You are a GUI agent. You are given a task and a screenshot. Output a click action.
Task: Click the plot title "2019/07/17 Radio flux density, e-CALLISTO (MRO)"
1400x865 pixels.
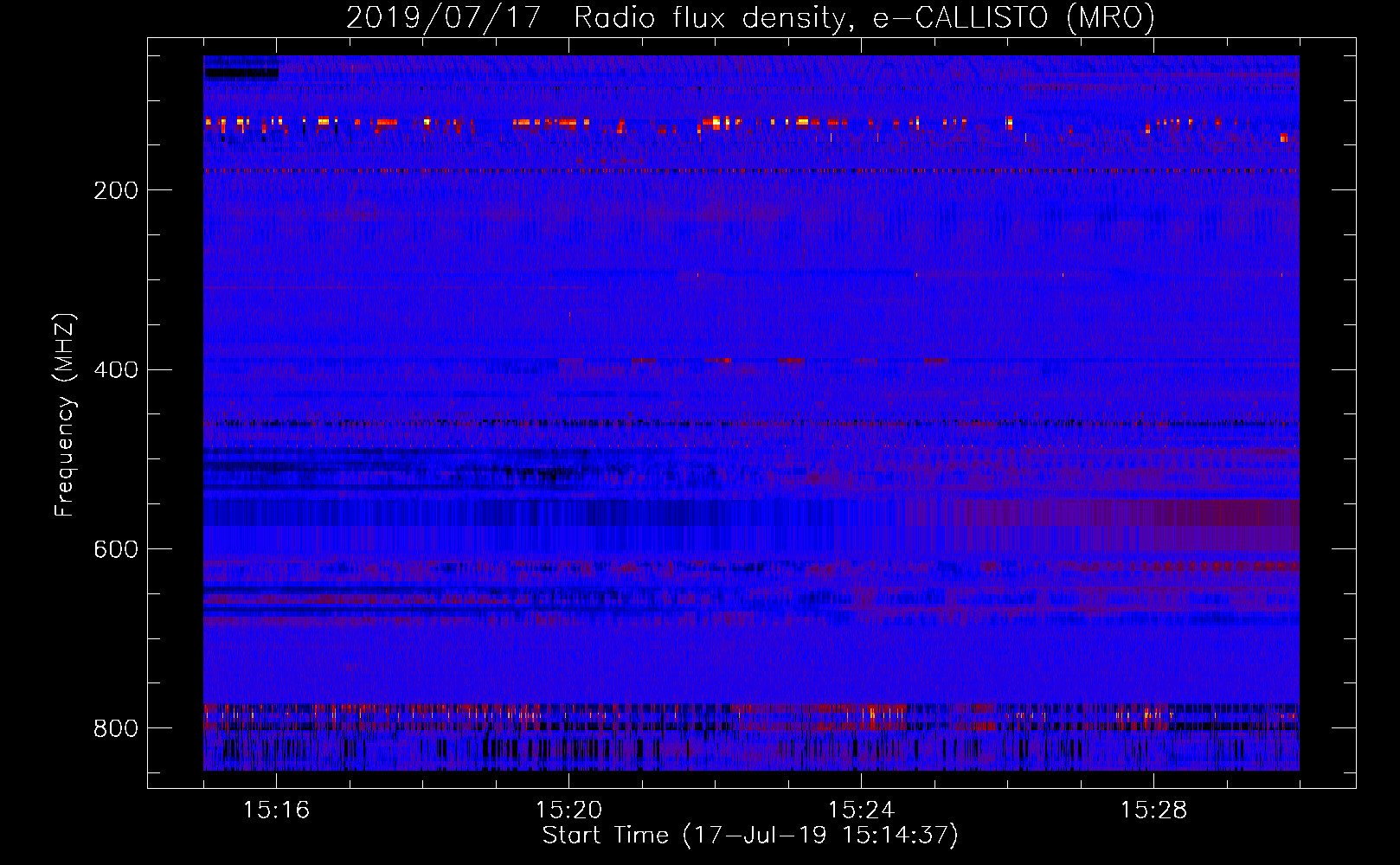click(x=750, y=17)
